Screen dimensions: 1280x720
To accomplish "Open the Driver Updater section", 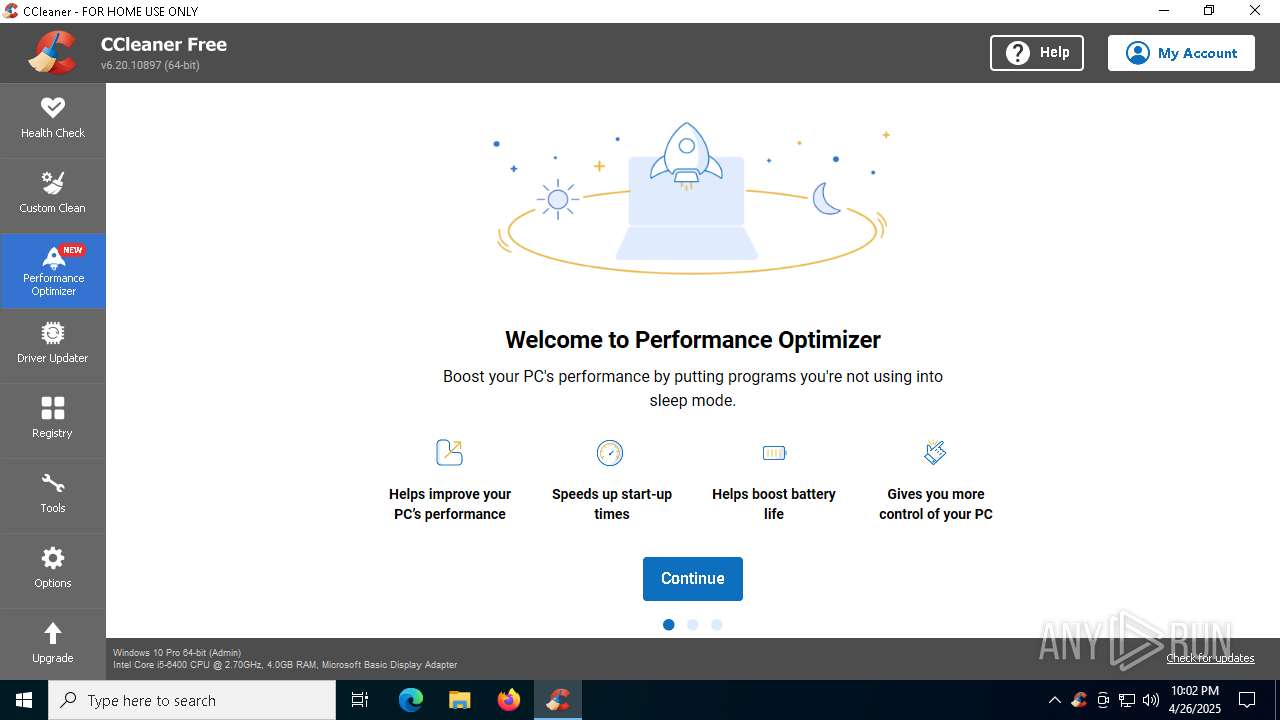I will point(53,345).
